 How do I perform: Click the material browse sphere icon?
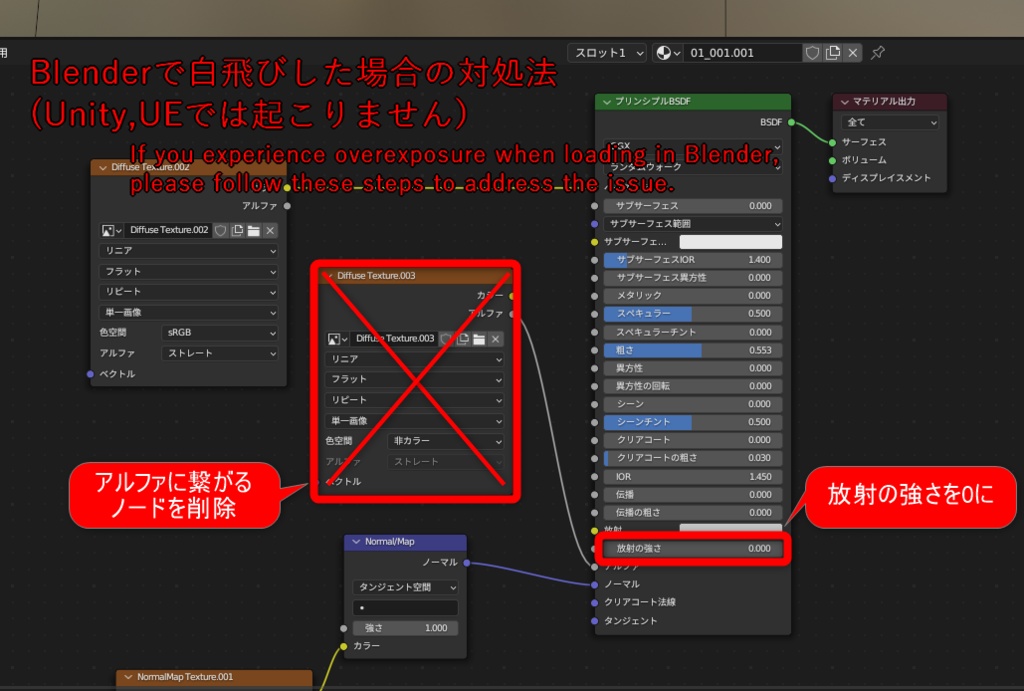pyautogui.click(x=668, y=53)
